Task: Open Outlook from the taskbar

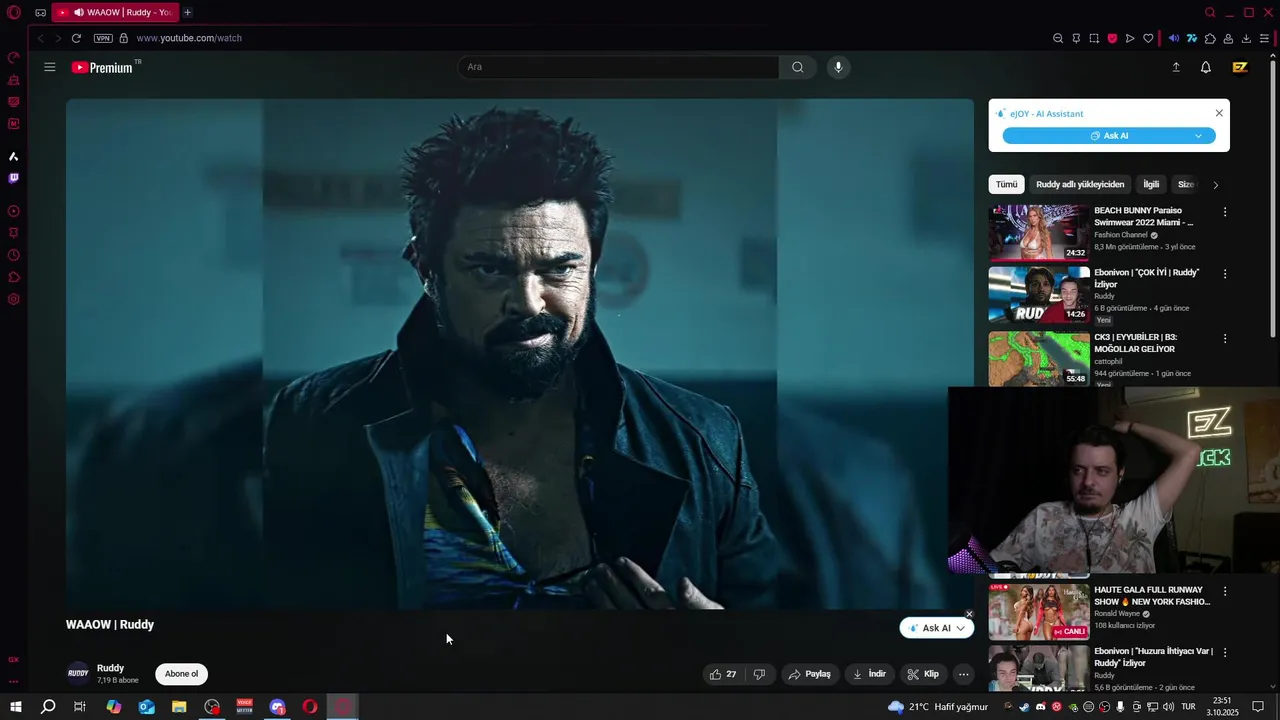Action: click(146, 707)
